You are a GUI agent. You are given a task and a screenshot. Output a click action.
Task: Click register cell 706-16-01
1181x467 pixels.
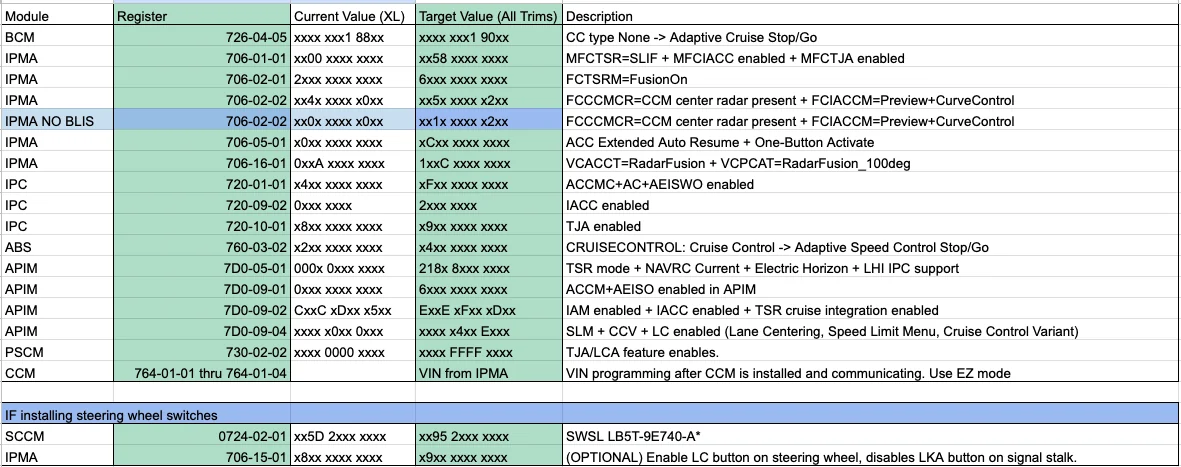click(202, 163)
